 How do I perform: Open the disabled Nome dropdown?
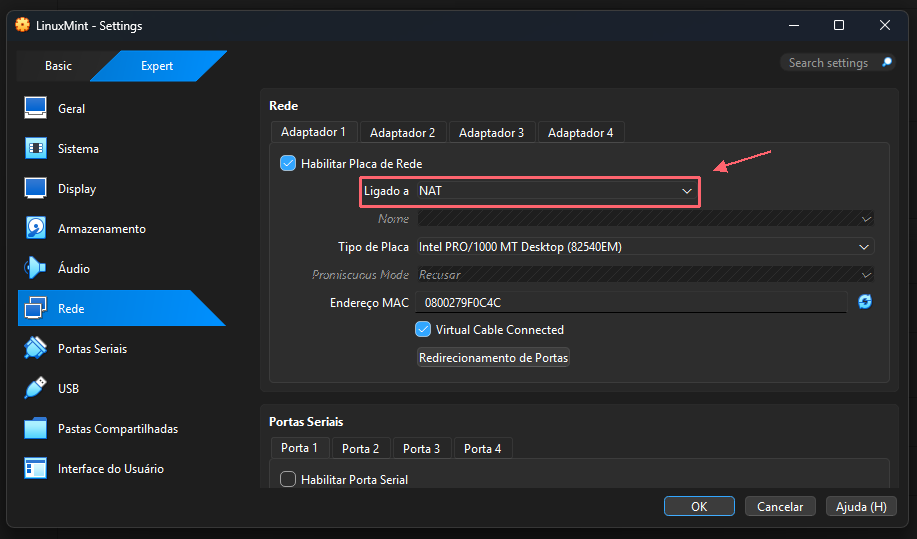[645, 219]
